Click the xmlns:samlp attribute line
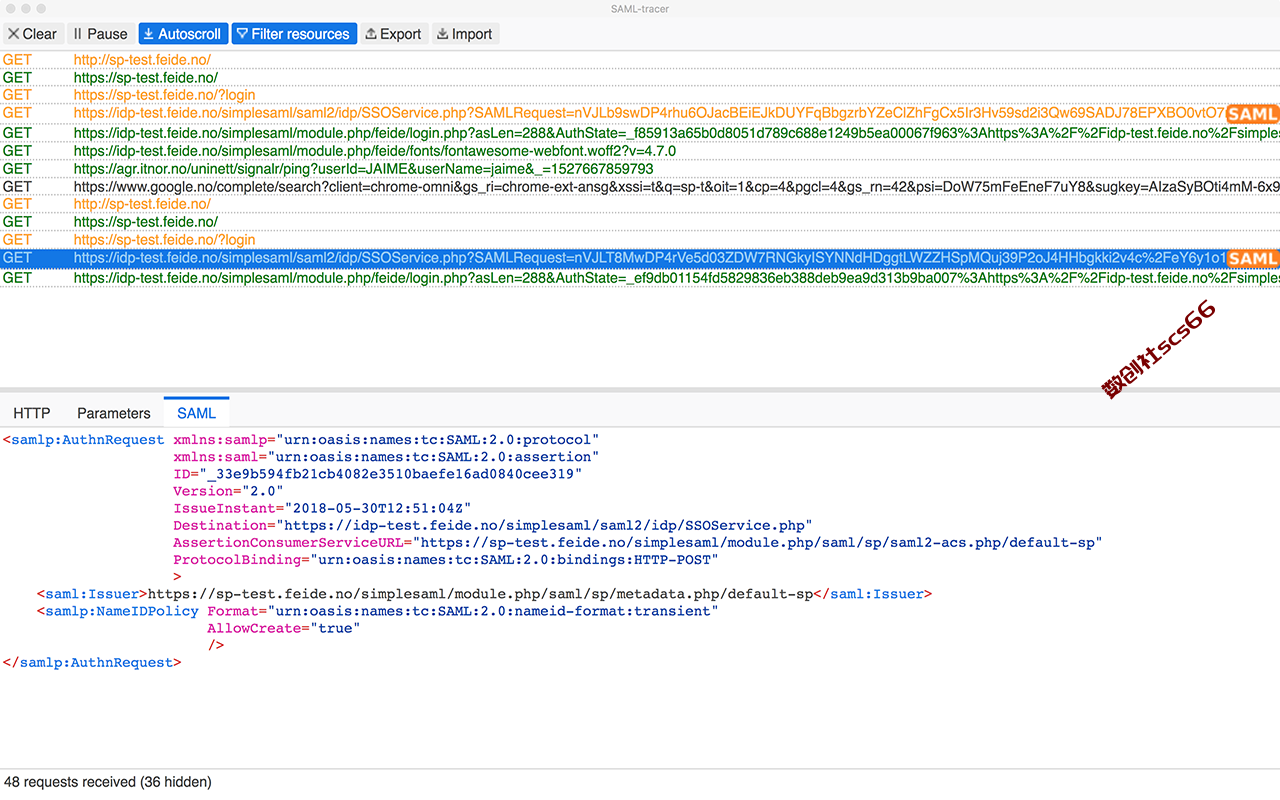Image resolution: width=1280 pixels, height=800 pixels. 386,440
